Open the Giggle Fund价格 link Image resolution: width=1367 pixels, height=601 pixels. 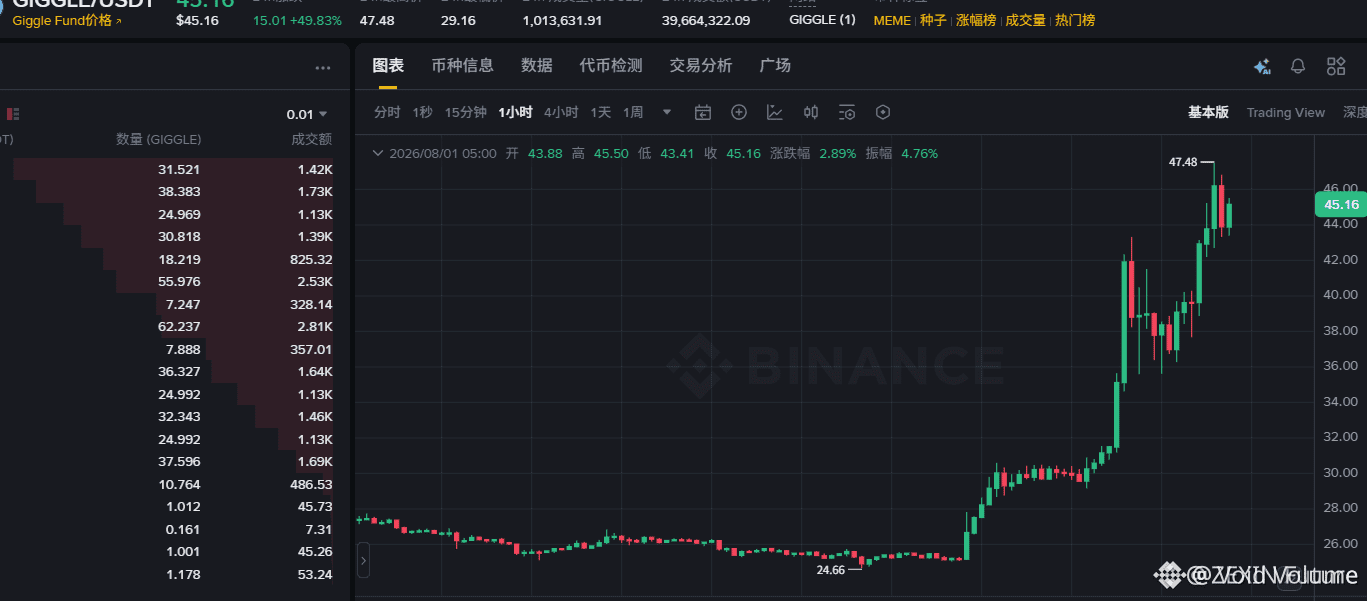click(x=67, y=20)
